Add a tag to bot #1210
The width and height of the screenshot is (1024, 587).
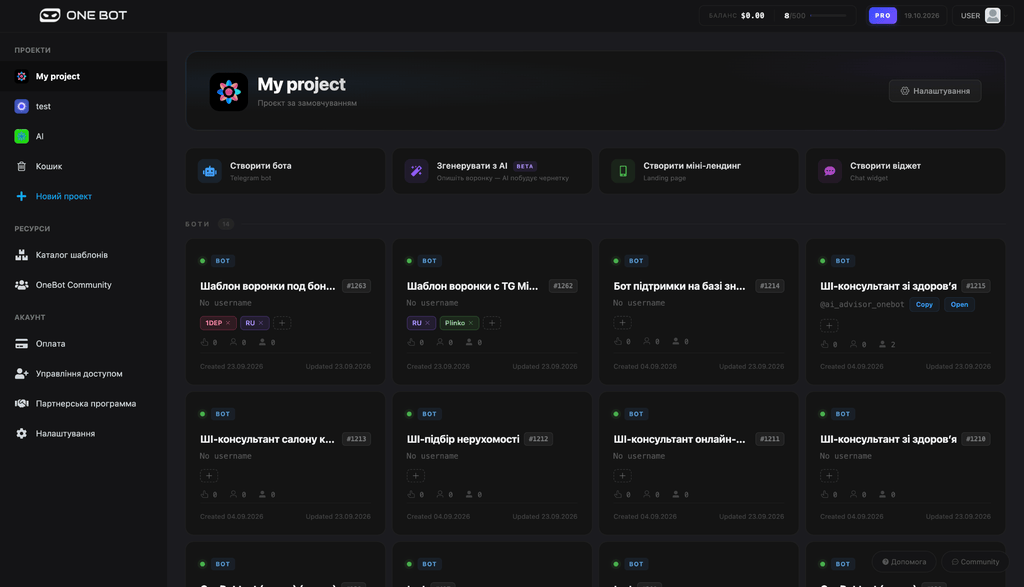pos(829,476)
